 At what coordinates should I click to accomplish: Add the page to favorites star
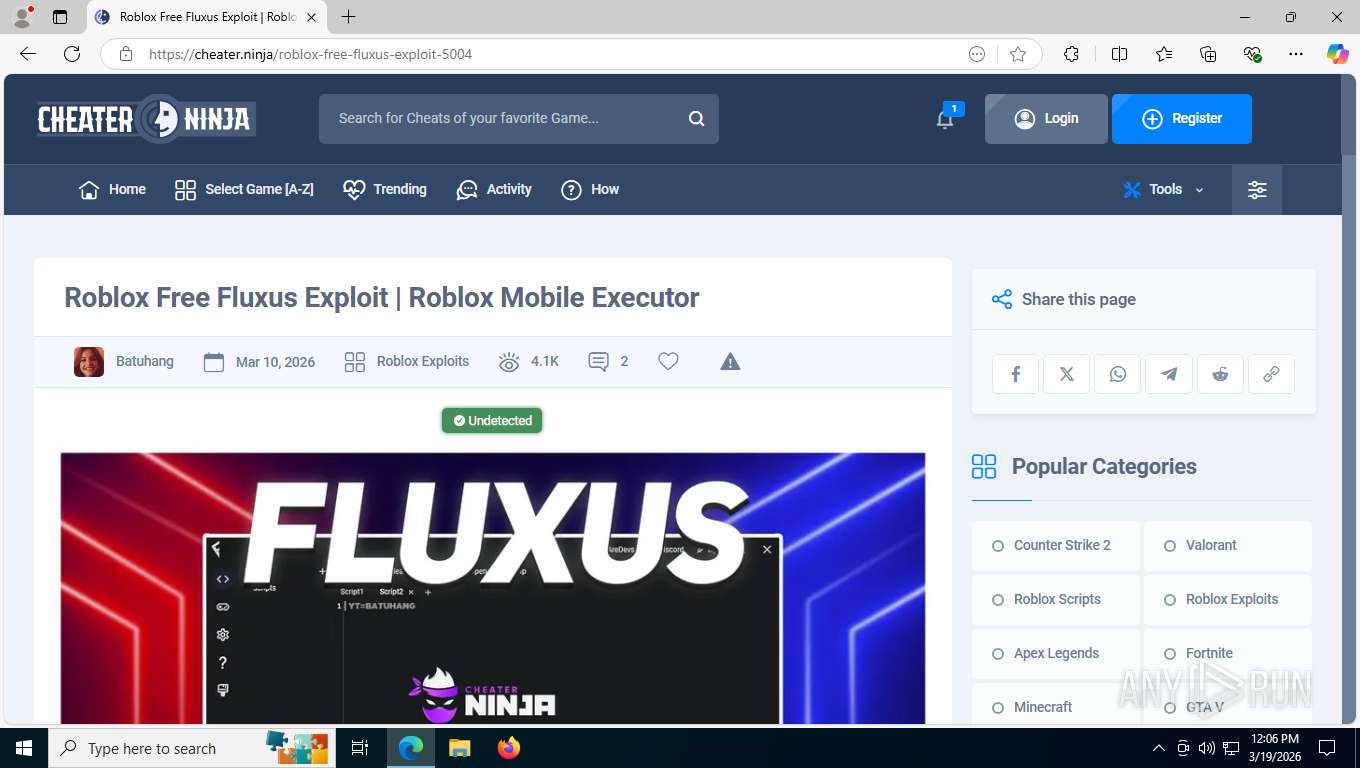(x=1018, y=54)
